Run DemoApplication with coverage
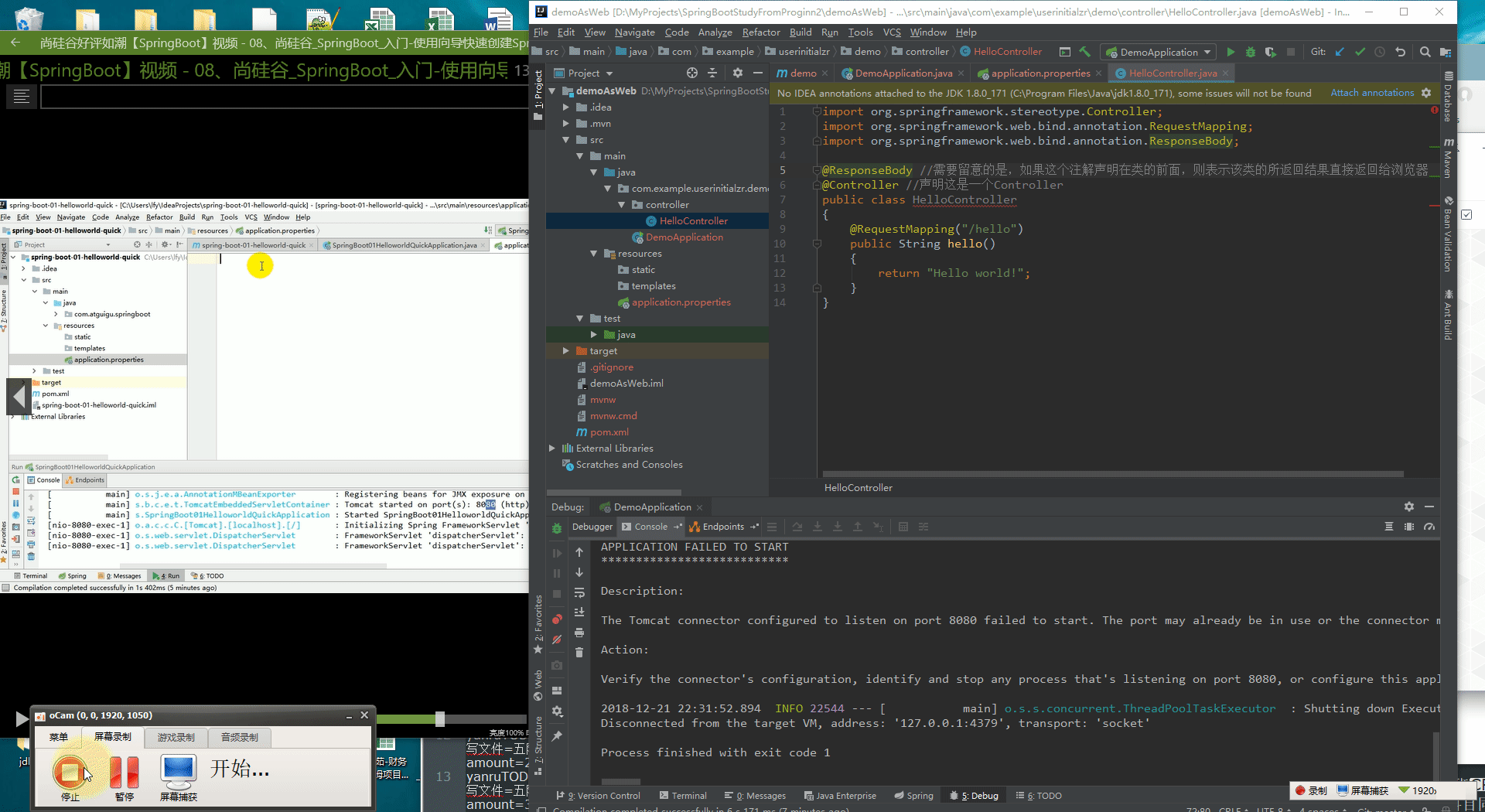1485x812 pixels. tap(1270, 52)
